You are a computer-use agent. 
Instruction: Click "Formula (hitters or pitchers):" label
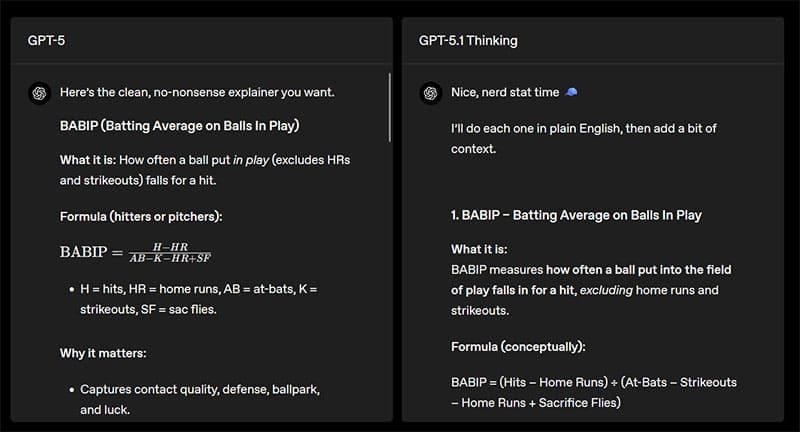point(140,216)
